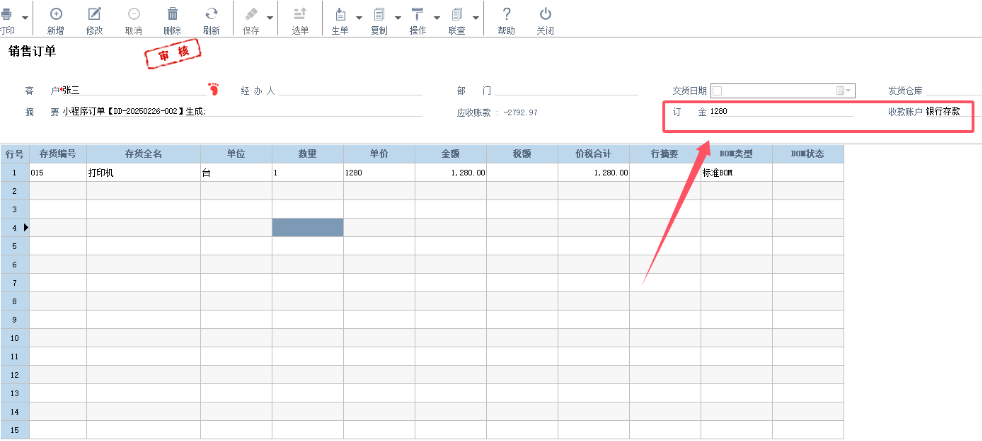Click the BOM状态 column header
The image size is (982, 441).
pyautogui.click(x=807, y=154)
